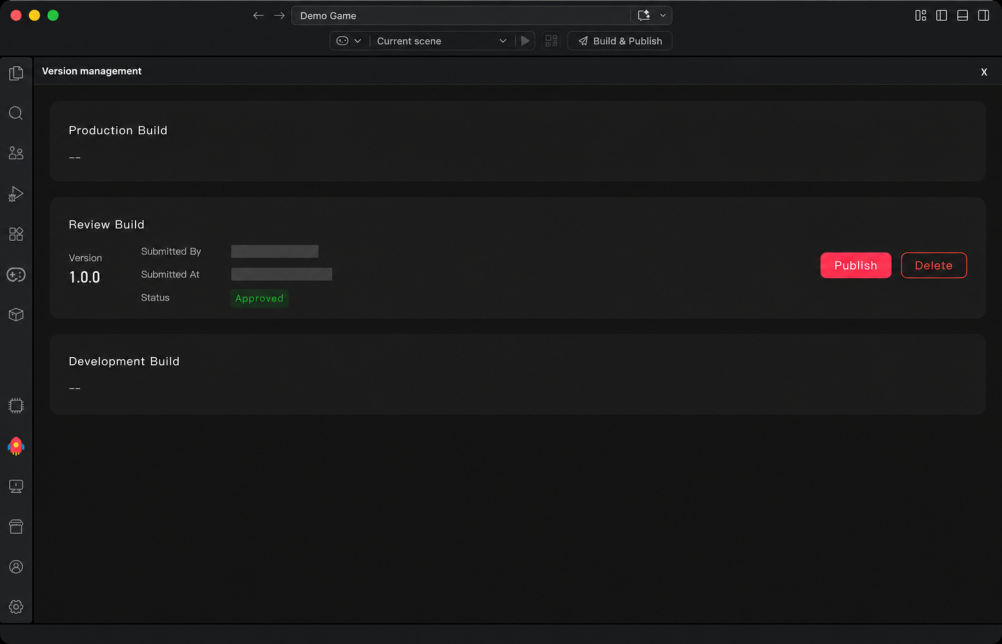Go back with the left arrow

pyautogui.click(x=258, y=15)
